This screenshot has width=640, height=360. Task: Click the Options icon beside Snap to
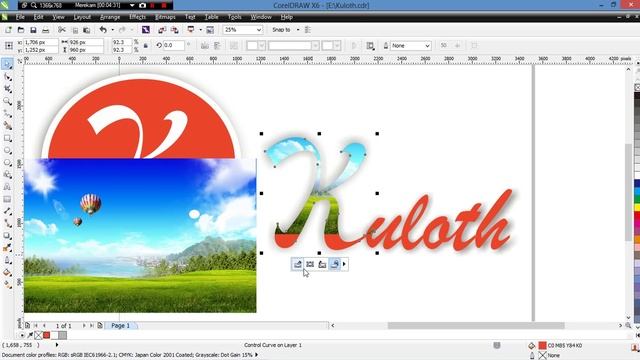click(308, 30)
